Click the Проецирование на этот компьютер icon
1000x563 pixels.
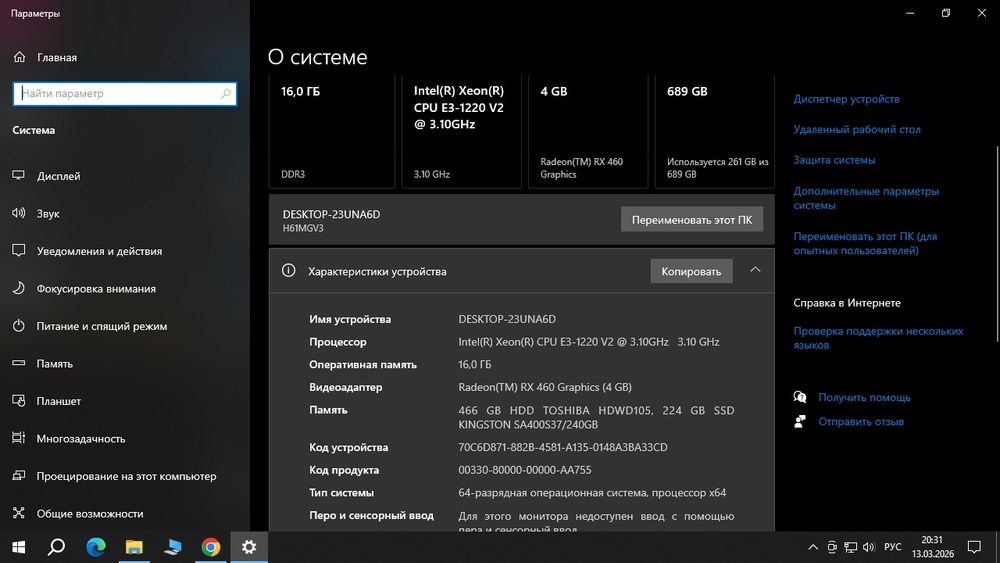(x=18, y=476)
